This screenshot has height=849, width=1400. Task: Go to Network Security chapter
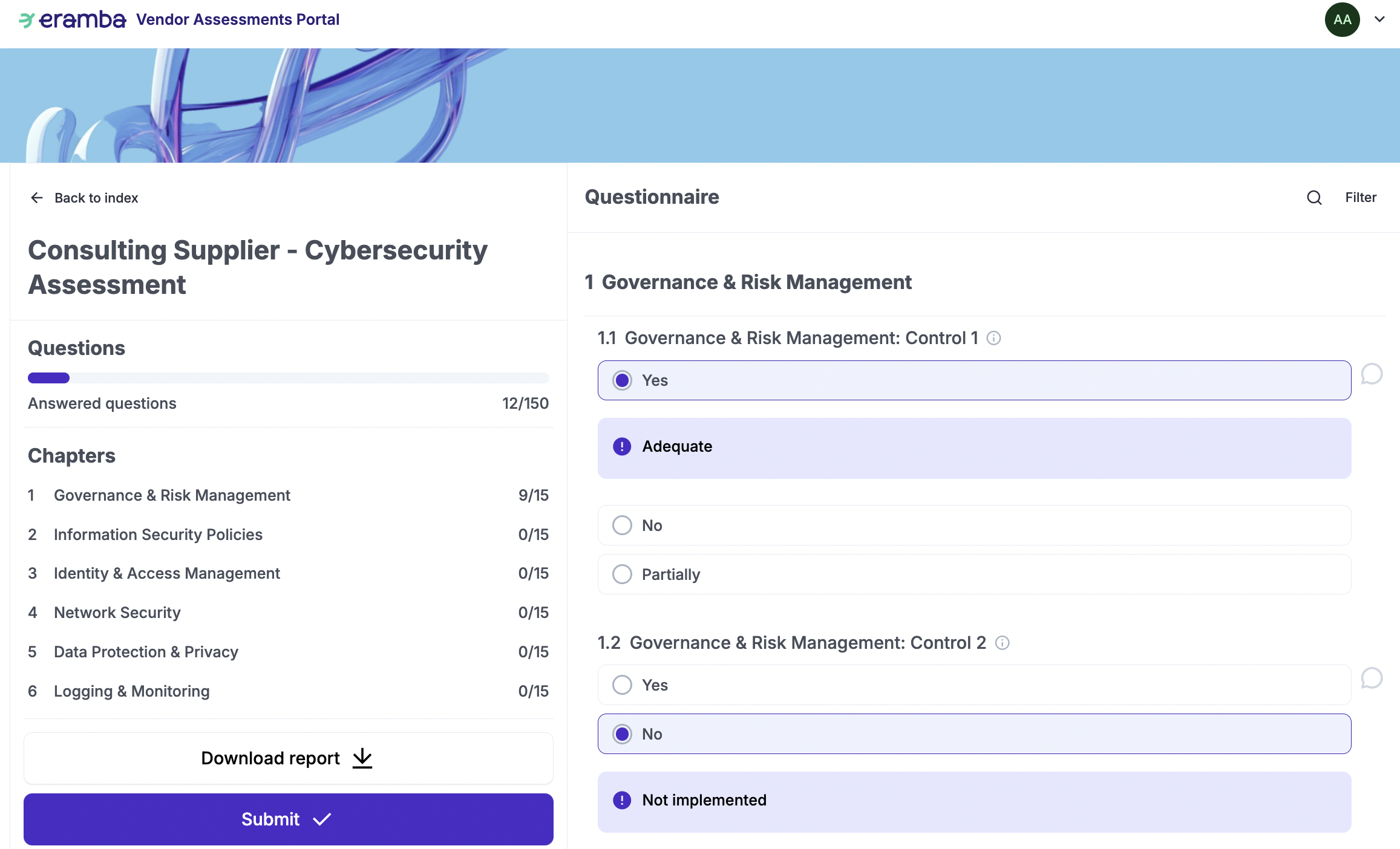point(117,613)
